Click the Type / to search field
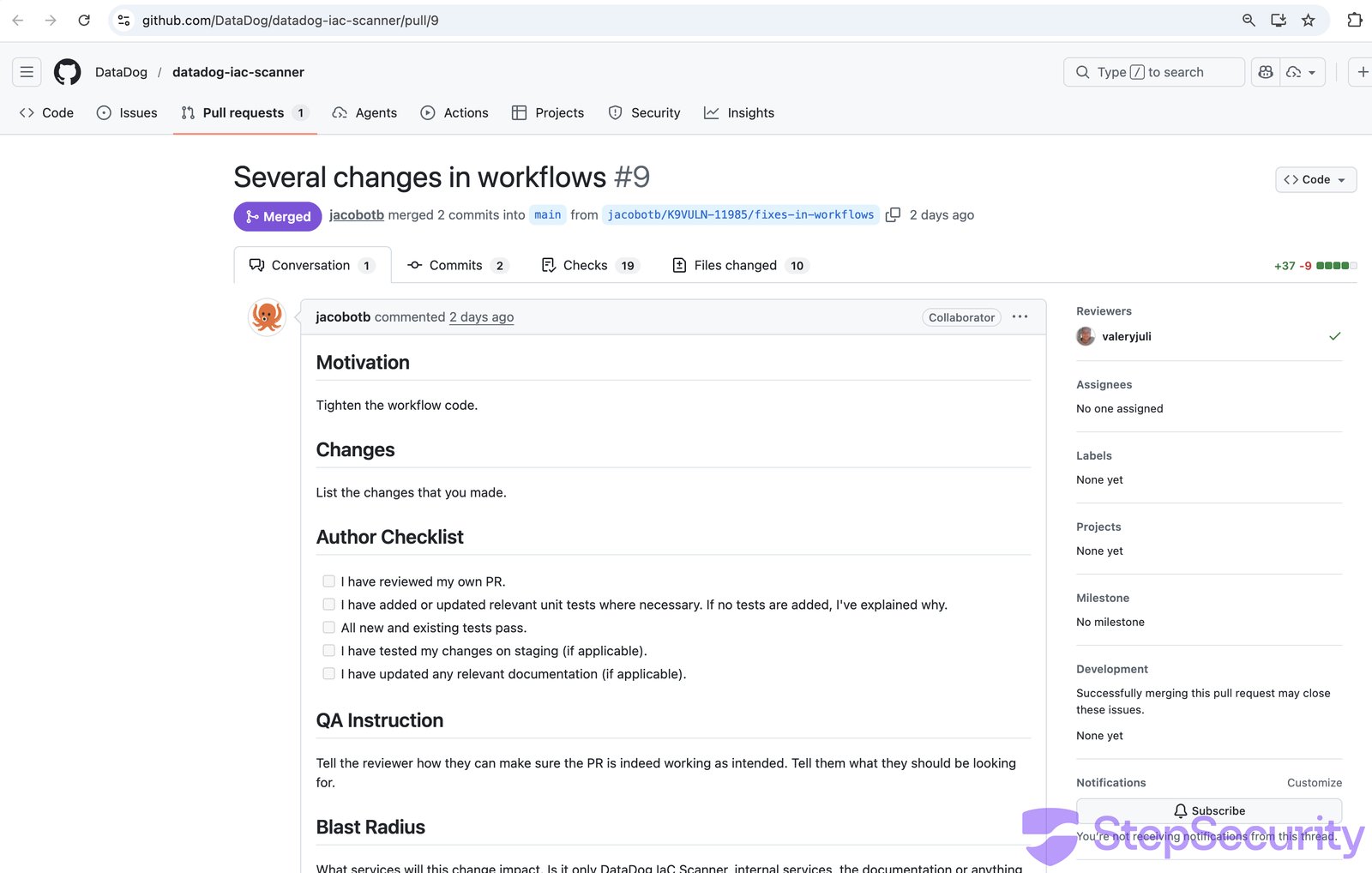 1153,72
